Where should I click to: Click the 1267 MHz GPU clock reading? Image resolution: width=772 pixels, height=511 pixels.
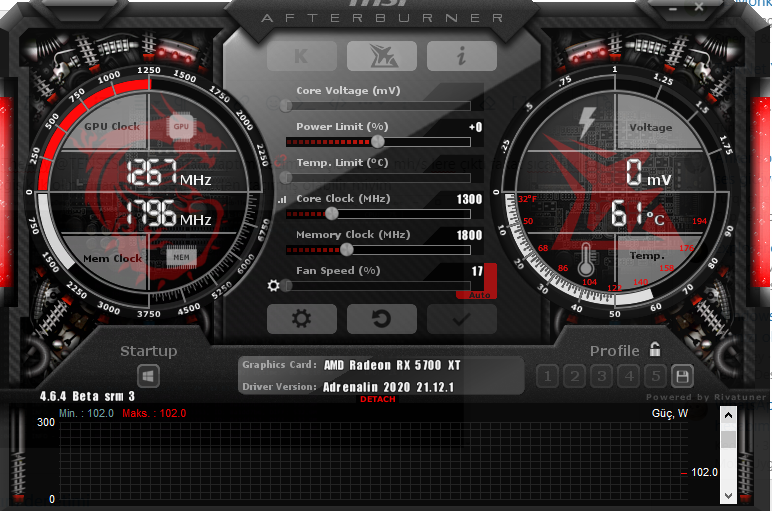click(x=169, y=172)
